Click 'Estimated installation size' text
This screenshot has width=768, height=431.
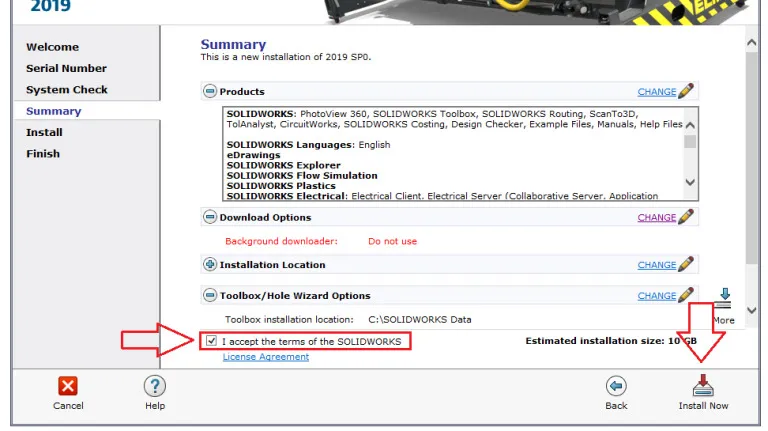(x=611, y=340)
